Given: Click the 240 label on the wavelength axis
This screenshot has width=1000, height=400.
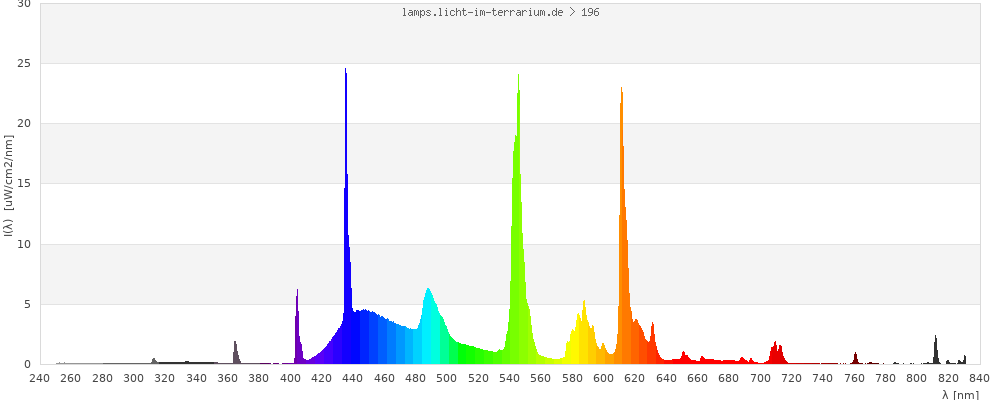Looking at the screenshot, I should click(40, 378).
